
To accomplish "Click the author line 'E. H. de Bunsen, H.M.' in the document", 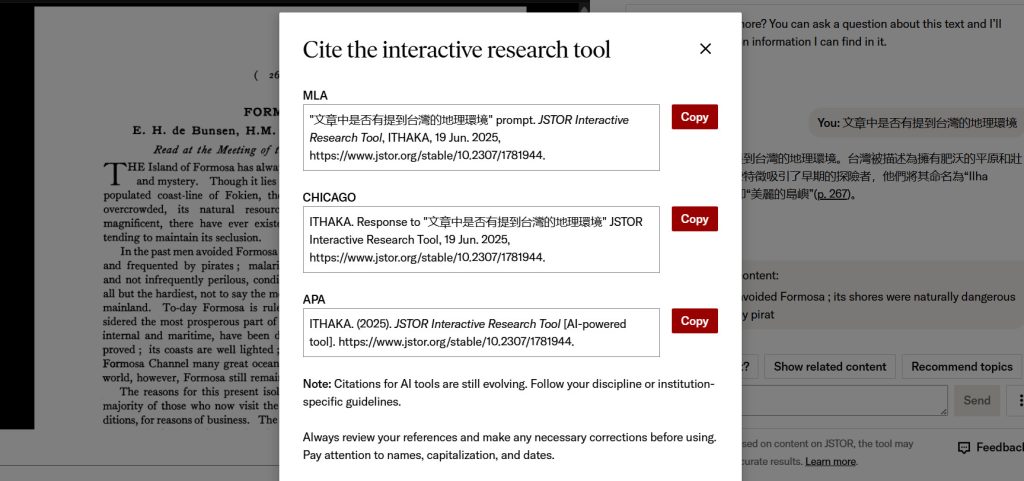I will point(206,130).
